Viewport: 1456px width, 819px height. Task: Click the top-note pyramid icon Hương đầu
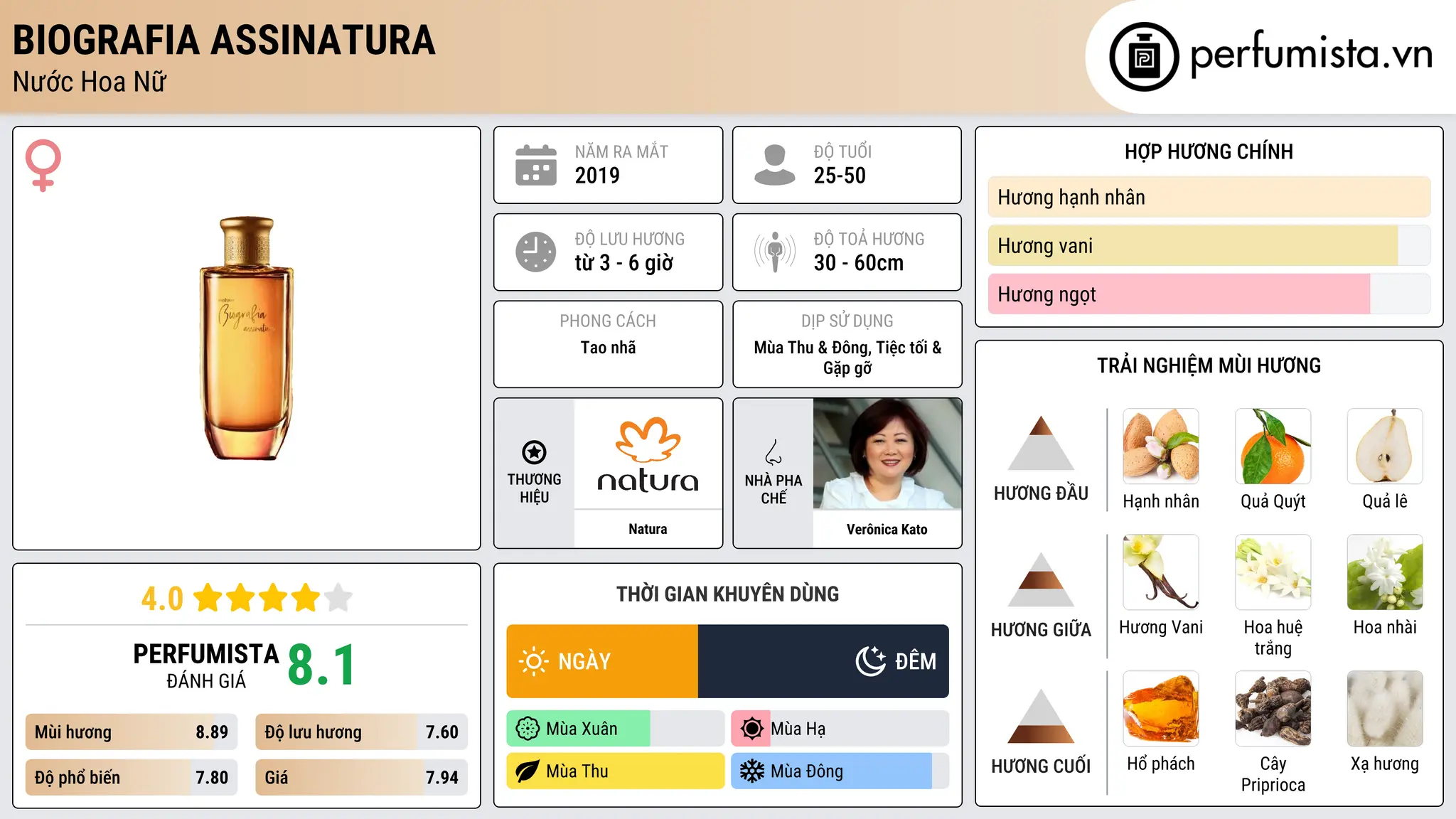click(1041, 443)
